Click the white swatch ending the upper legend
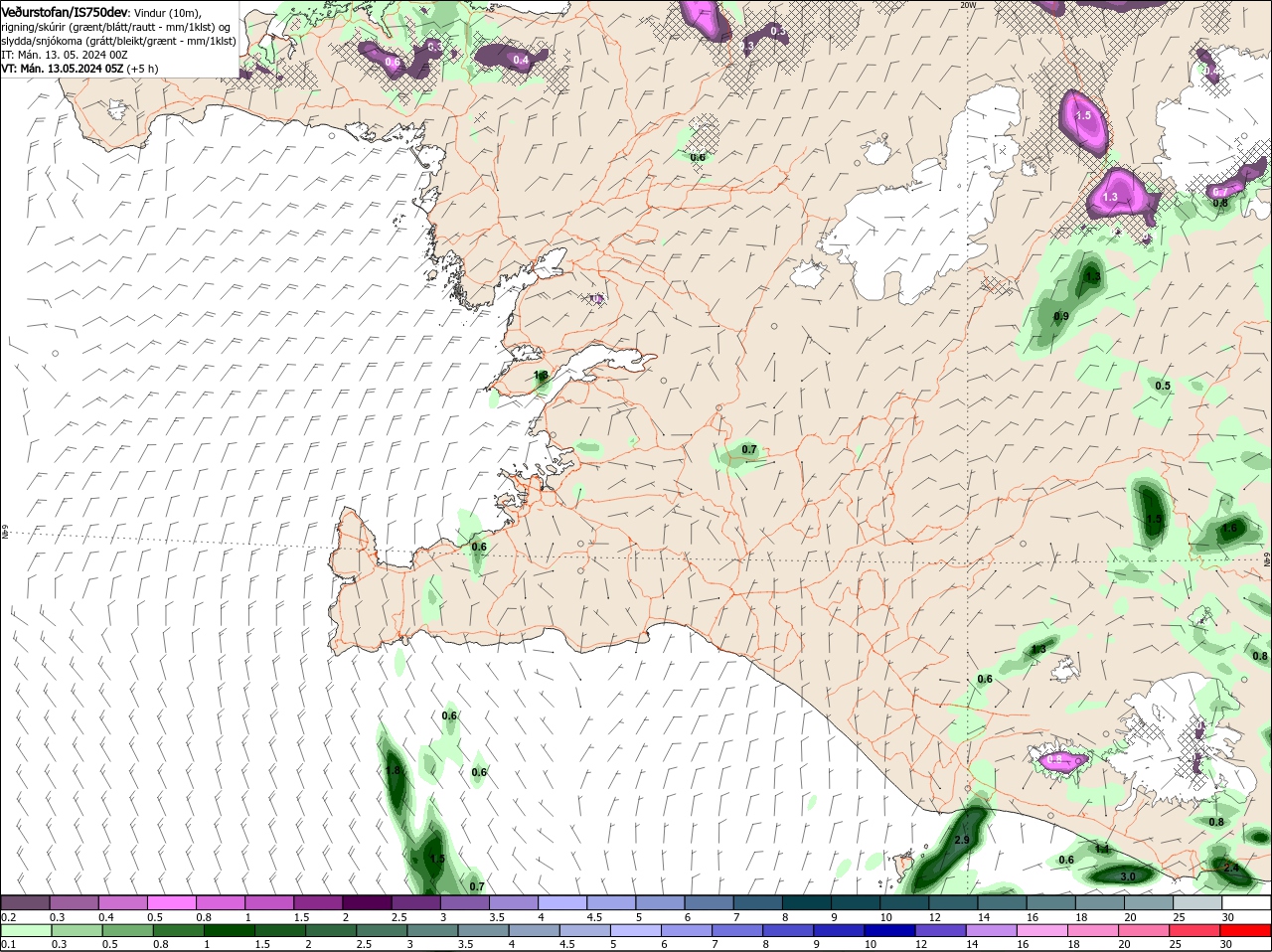The image size is (1272, 952). pos(1245,902)
